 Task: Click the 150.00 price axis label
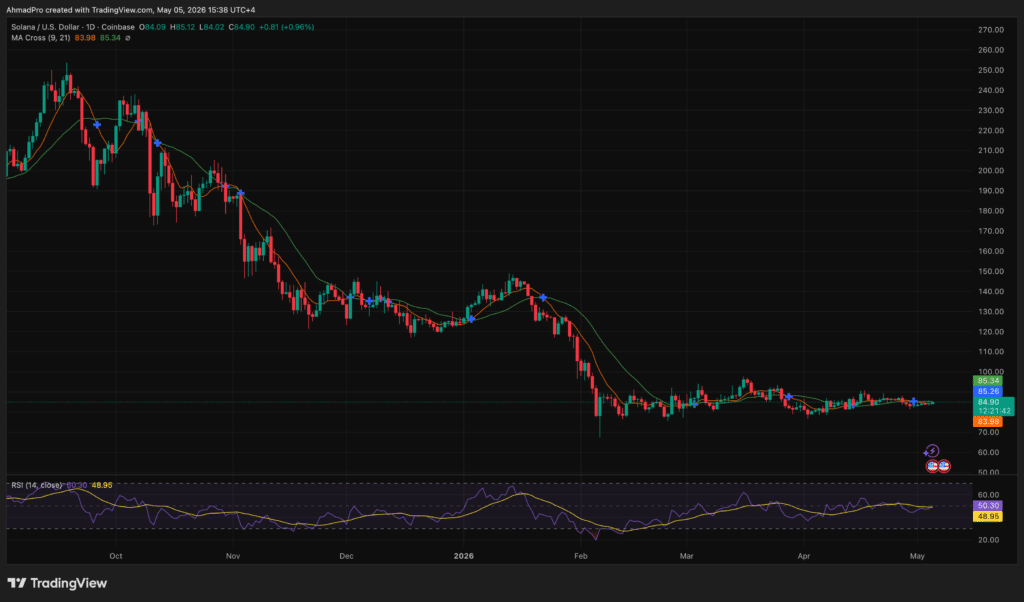point(991,272)
